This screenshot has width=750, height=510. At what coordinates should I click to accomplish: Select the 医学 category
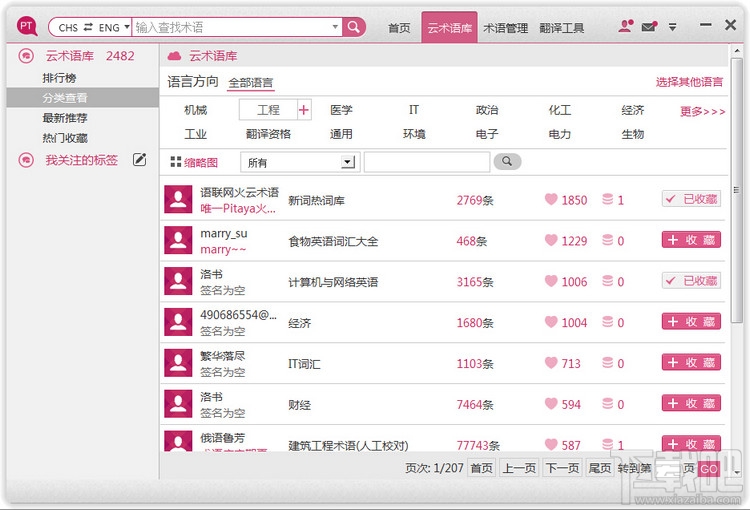click(x=341, y=110)
